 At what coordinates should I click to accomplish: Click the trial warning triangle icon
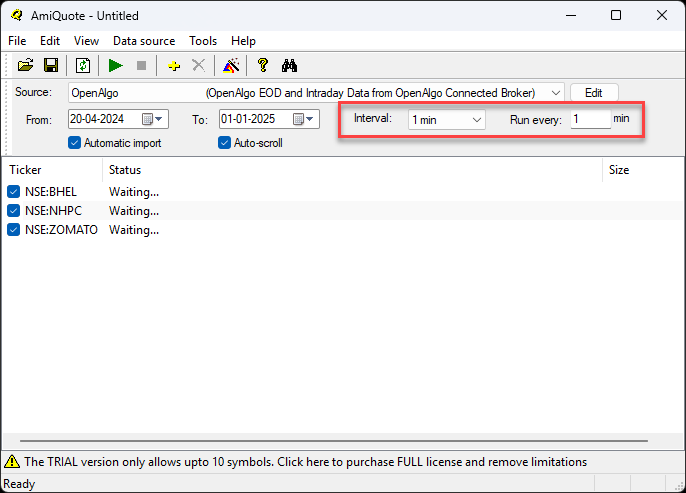tap(12, 462)
